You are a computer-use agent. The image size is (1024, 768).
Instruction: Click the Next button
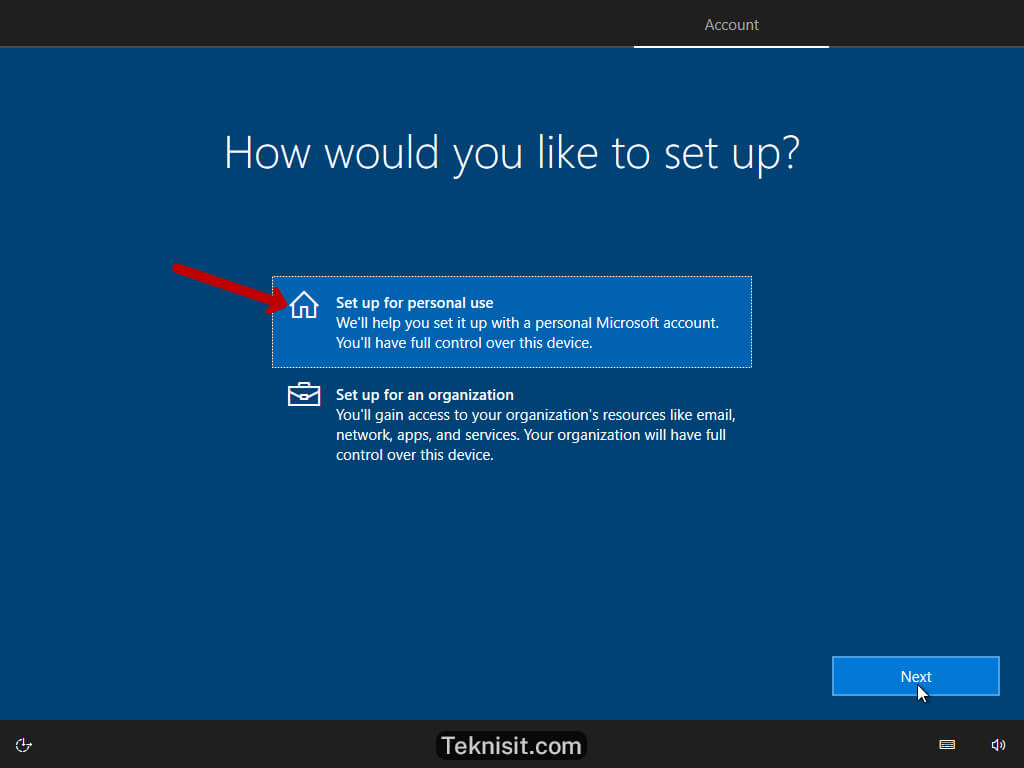[916, 676]
